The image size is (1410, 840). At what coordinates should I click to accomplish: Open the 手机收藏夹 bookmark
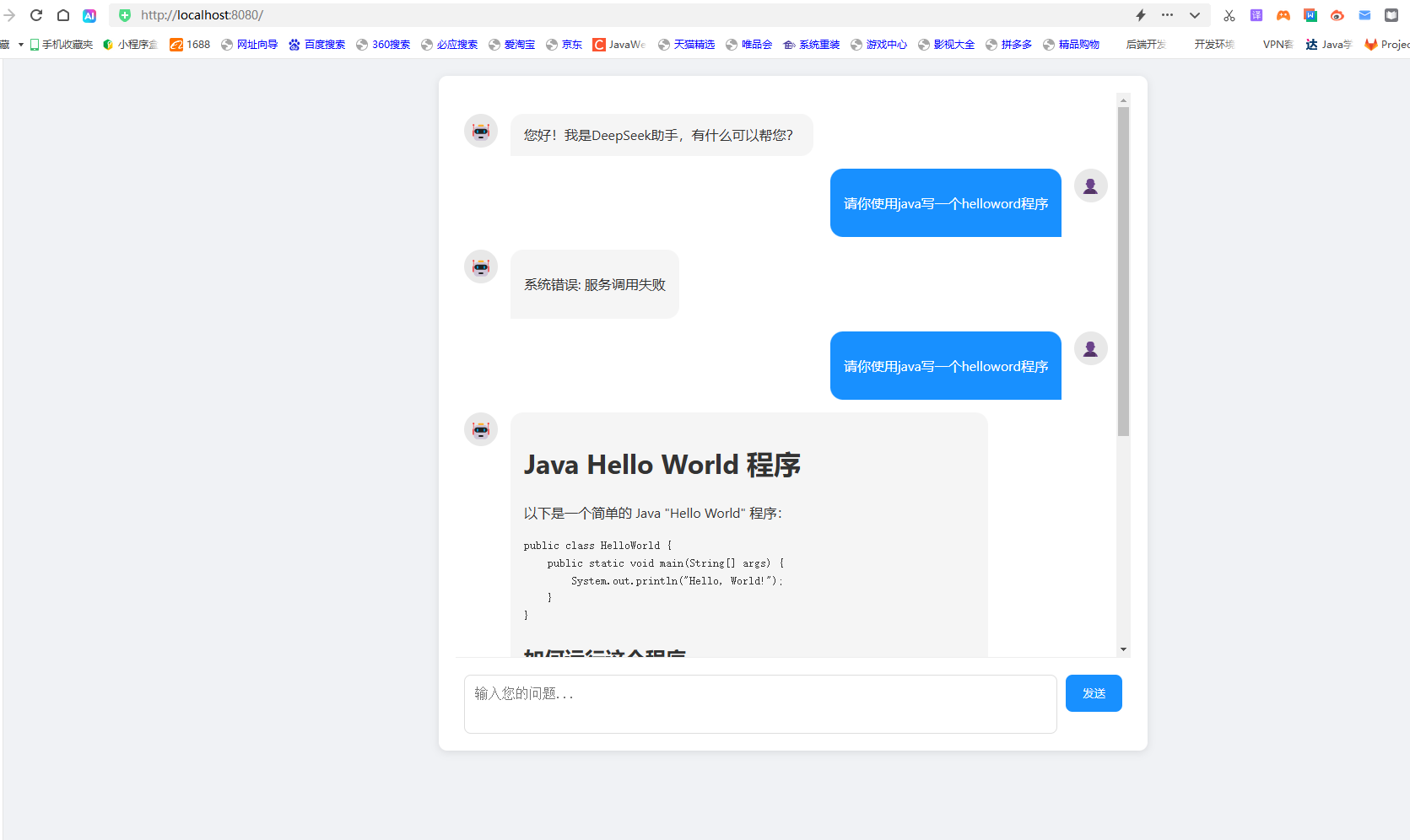click(x=61, y=45)
